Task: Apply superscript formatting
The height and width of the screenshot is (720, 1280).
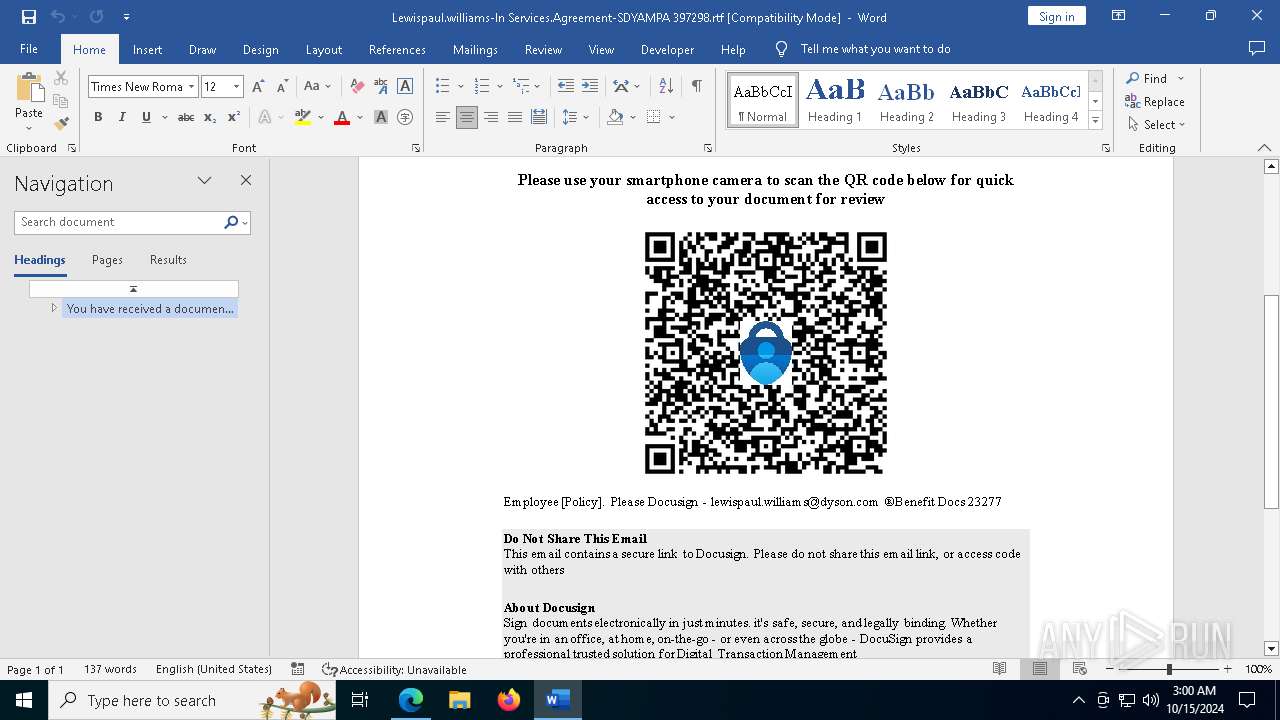Action: (x=234, y=117)
